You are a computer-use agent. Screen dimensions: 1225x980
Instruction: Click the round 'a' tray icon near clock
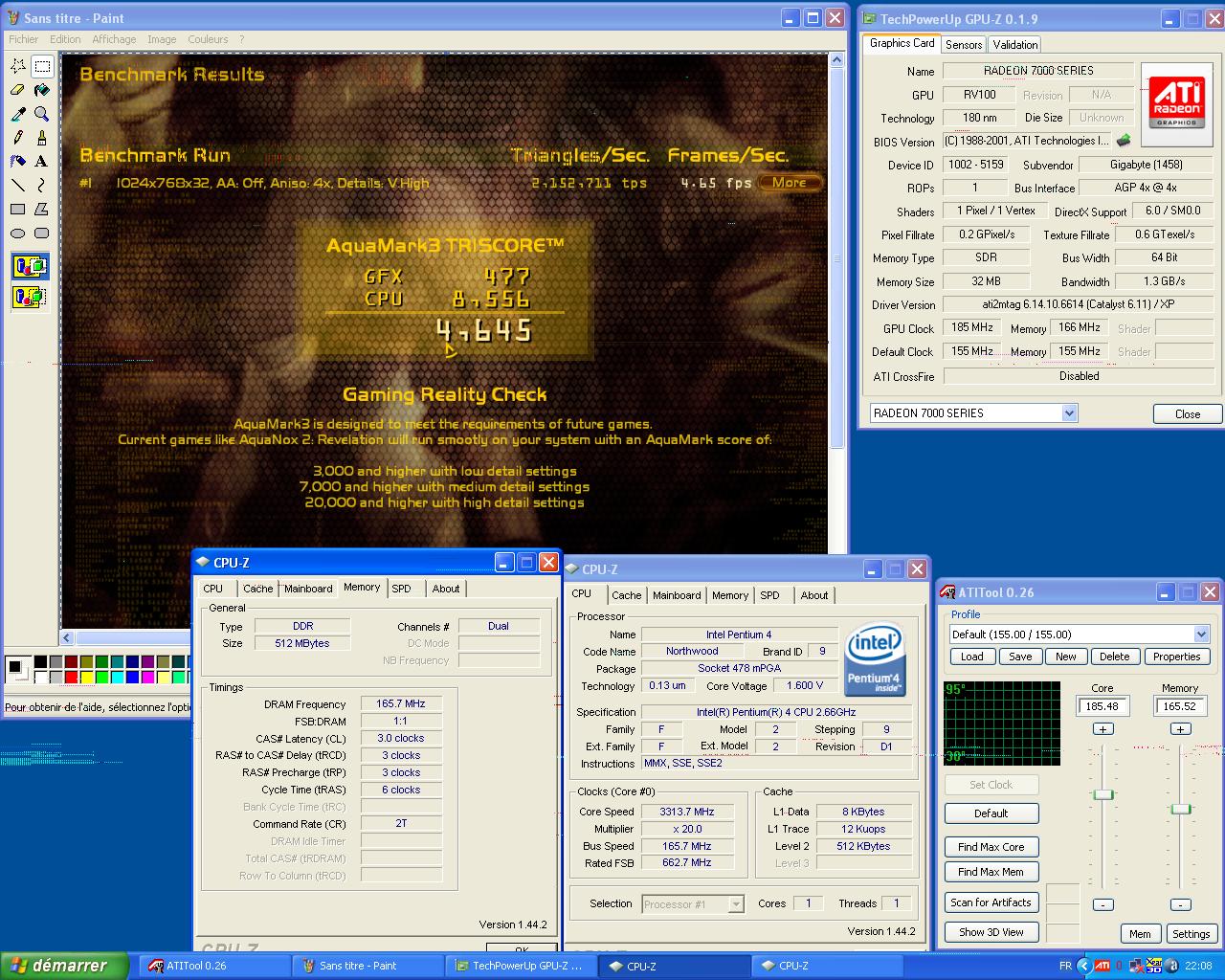(1171, 966)
